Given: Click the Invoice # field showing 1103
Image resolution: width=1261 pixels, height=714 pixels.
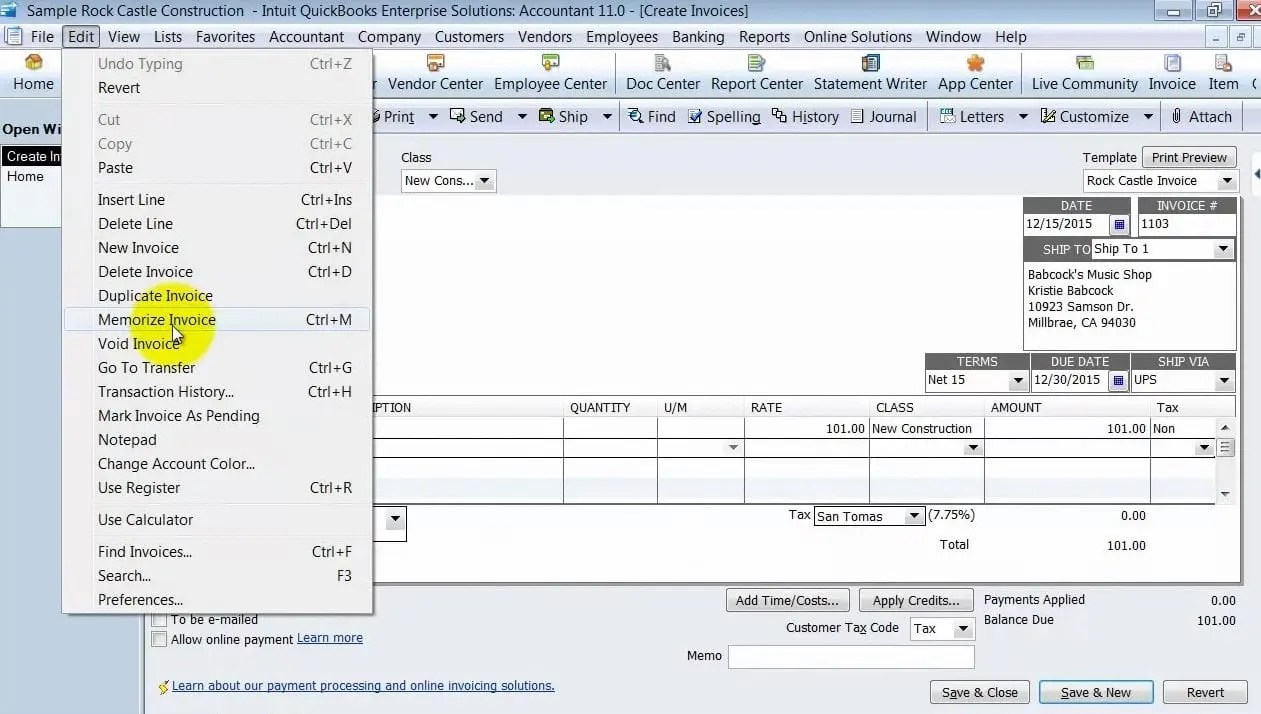Looking at the screenshot, I should click(1187, 224).
